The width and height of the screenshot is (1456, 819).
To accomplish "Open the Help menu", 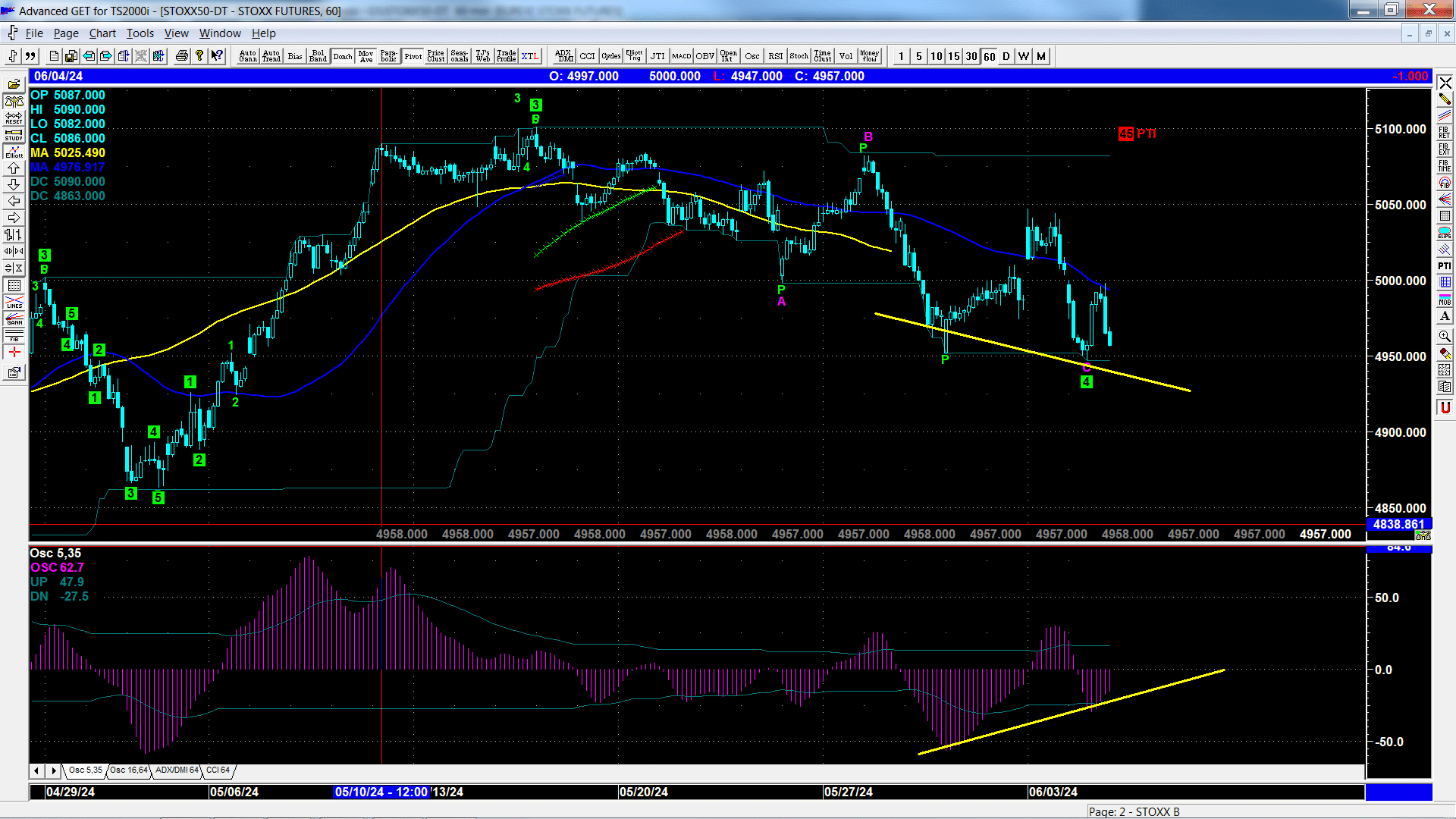I will click(x=264, y=33).
